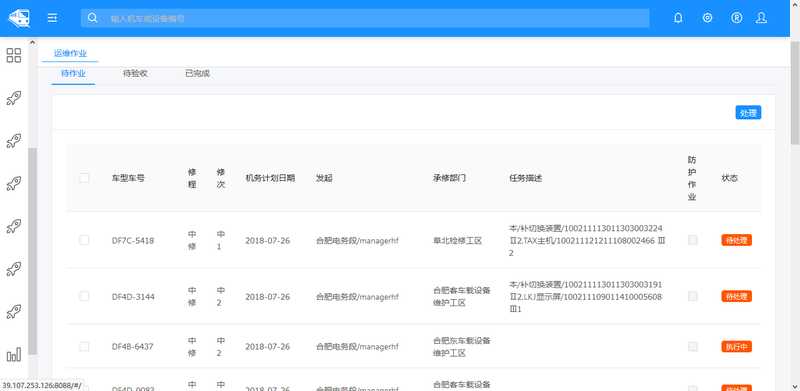800x391 pixels.
Task: Check the row checkbox for DF4B-6437
Action: tap(84, 346)
